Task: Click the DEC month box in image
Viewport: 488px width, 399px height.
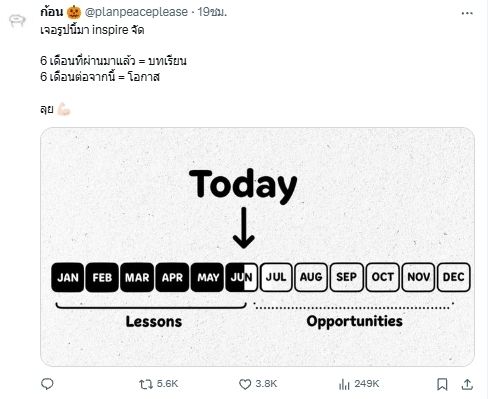Action: point(454,277)
